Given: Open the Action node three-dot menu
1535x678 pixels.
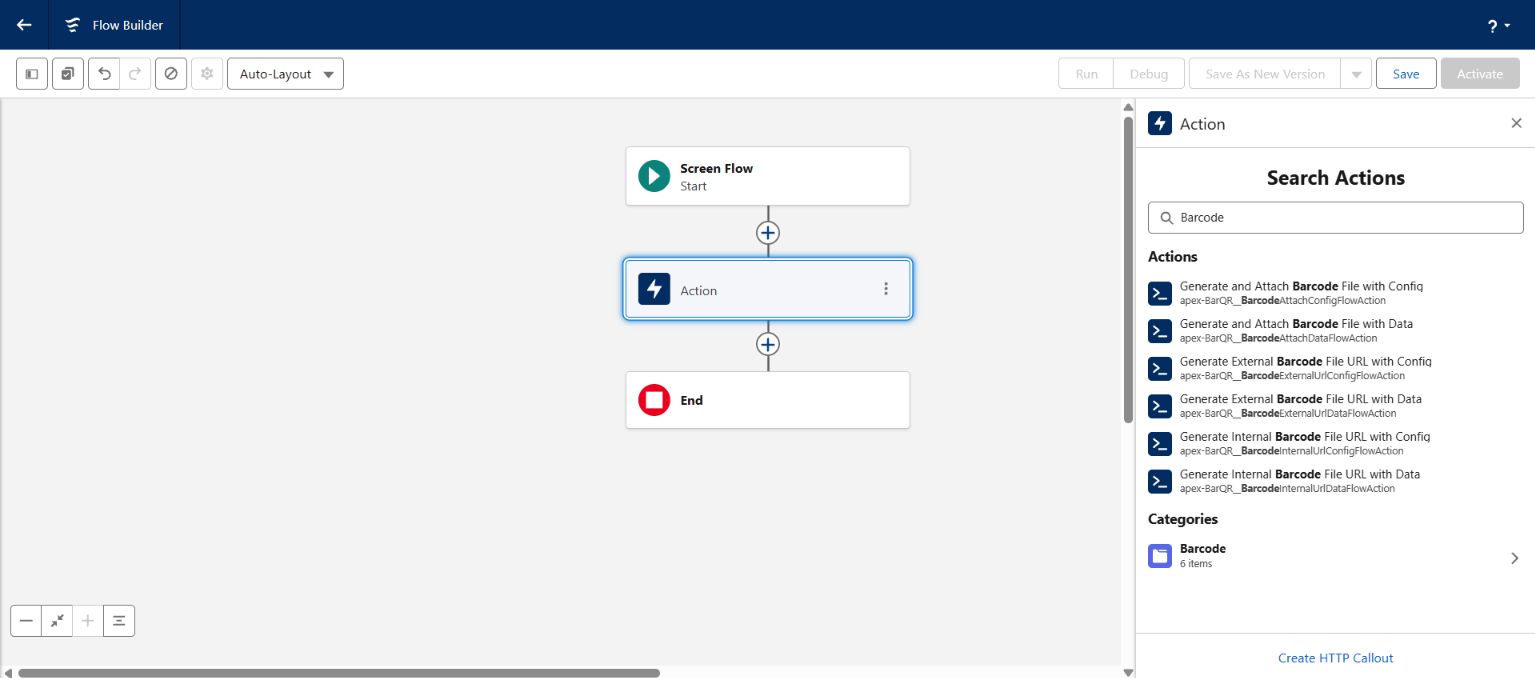Looking at the screenshot, I should coord(885,289).
